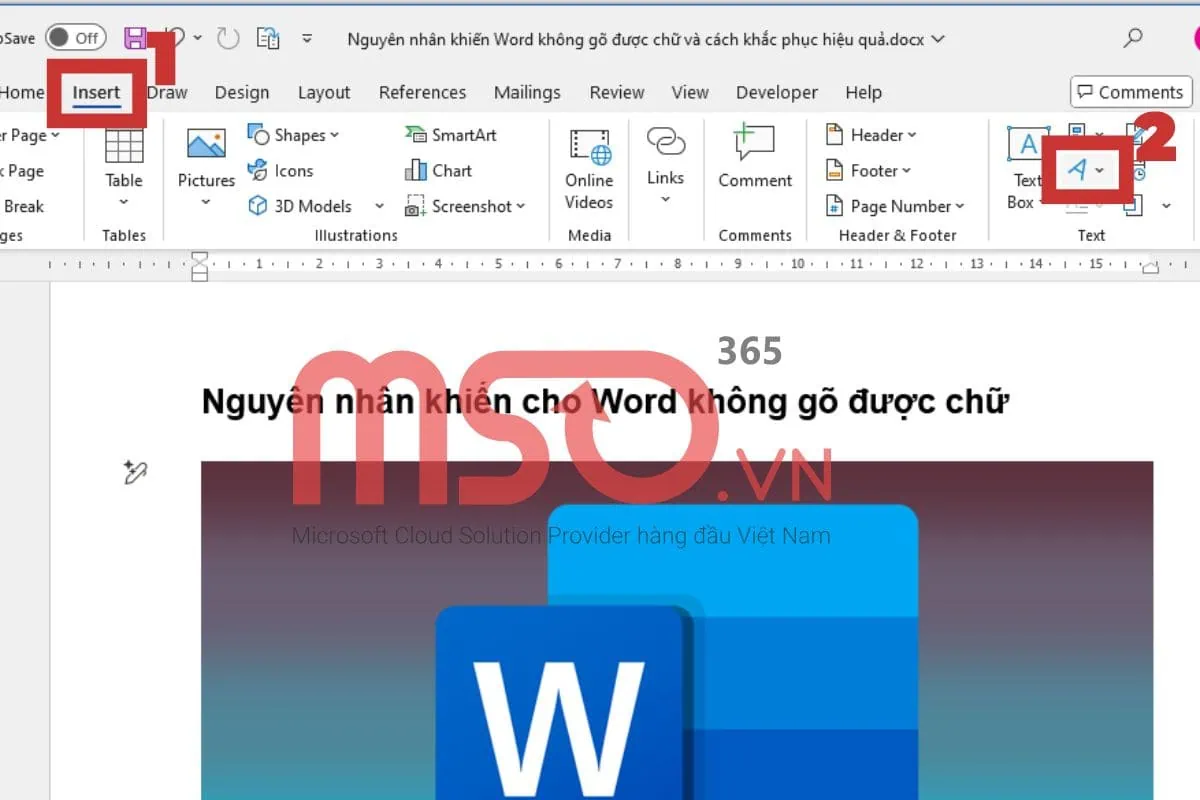Open the Review ribbon tab
This screenshot has height=800, width=1200.
pyautogui.click(x=616, y=92)
